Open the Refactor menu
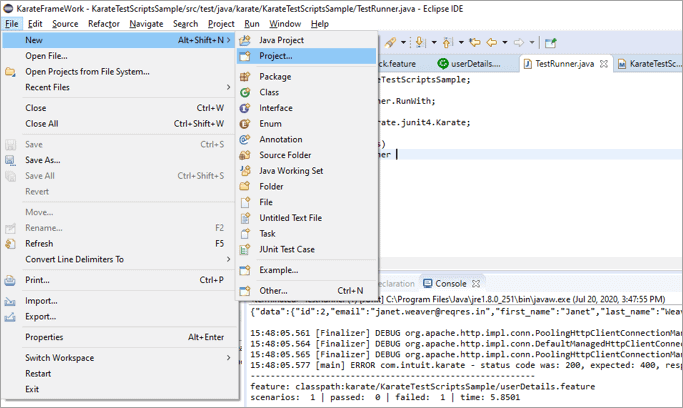The width and height of the screenshot is (683, 408). click(x=104, y=24)
